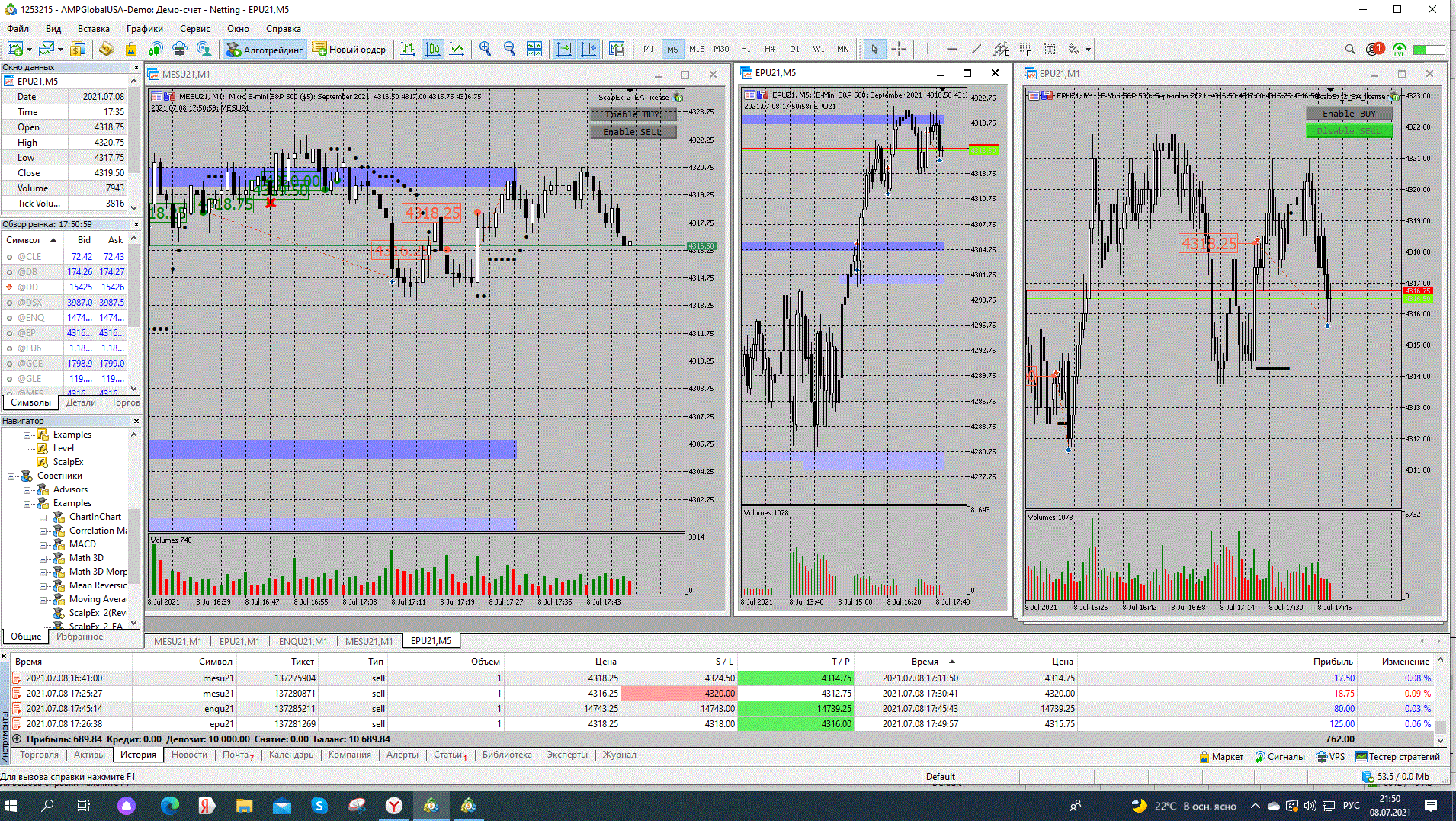Screen dimensions: 1456x821
Task: Open Microsoft Edge from the taskbar
Action: click(169, 805)
